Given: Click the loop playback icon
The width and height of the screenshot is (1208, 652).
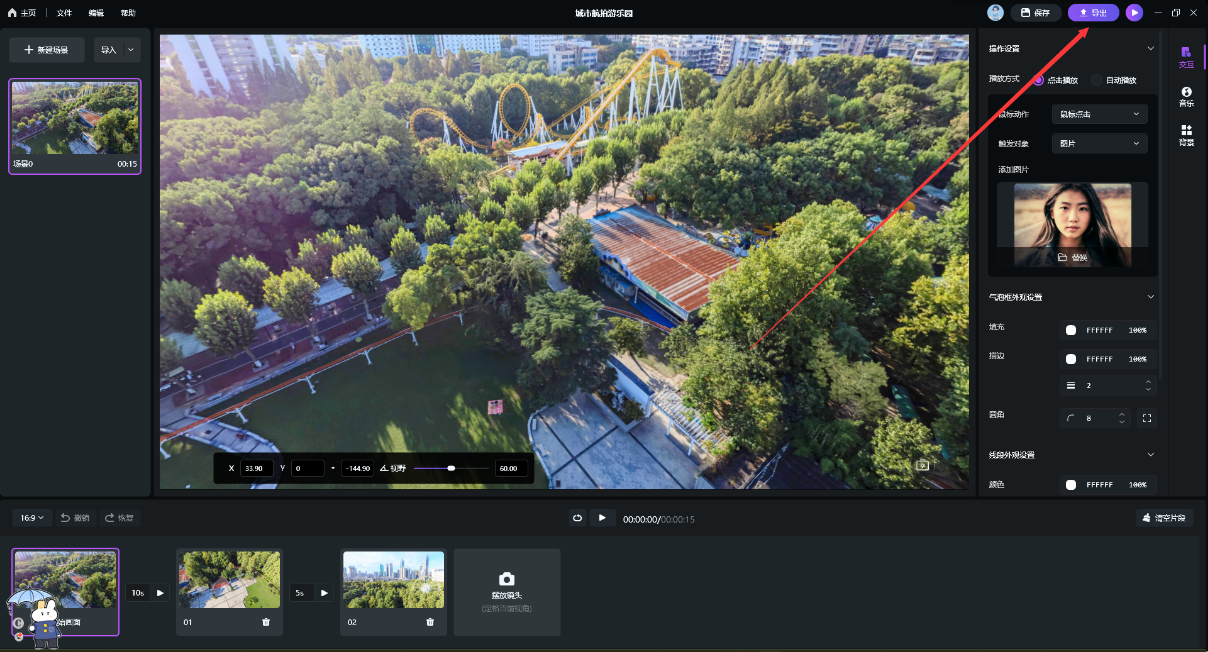Looking at the screenshot, I should [577, 518].
